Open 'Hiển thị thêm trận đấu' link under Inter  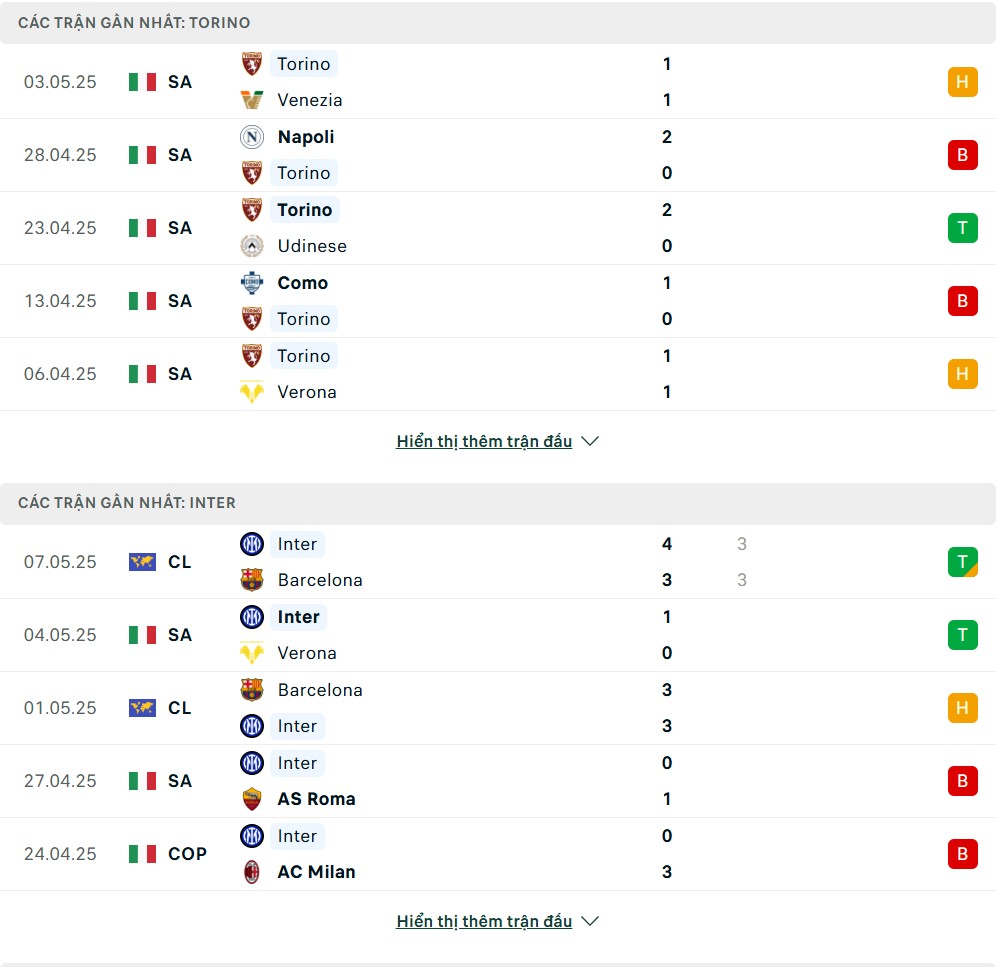point(484,921)
